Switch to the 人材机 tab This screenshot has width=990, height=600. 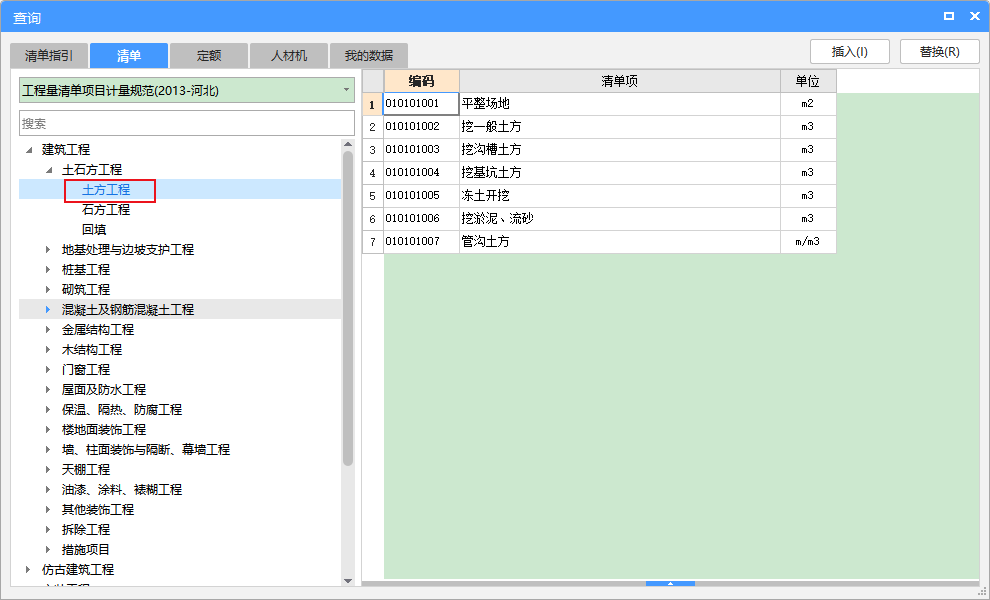point(289,56)
